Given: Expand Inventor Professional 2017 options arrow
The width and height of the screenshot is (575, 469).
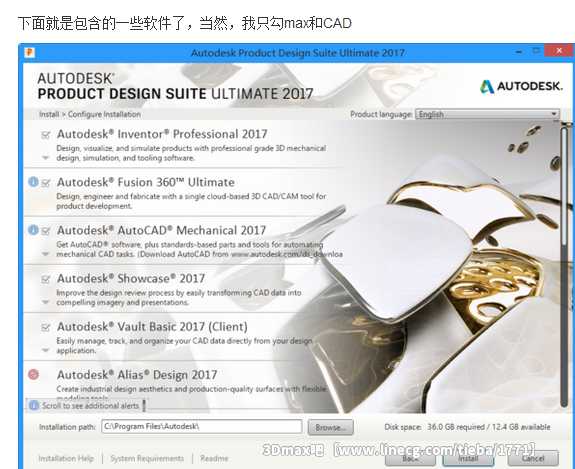Looking at the screenshot, I should pyautogui.click(x=45, y=158).
